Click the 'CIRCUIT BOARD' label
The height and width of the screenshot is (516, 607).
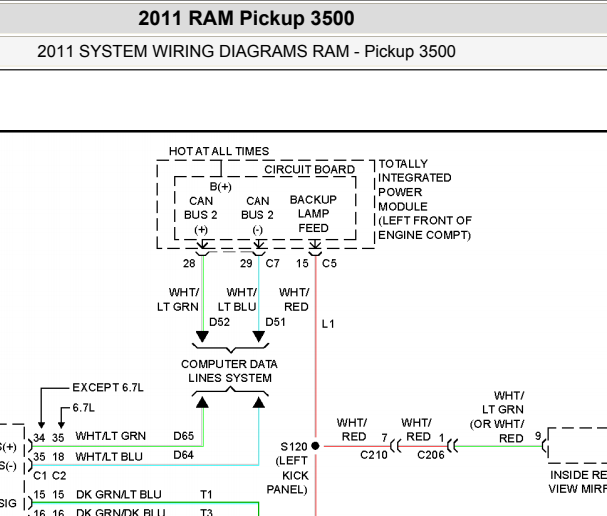coord(309,170)
